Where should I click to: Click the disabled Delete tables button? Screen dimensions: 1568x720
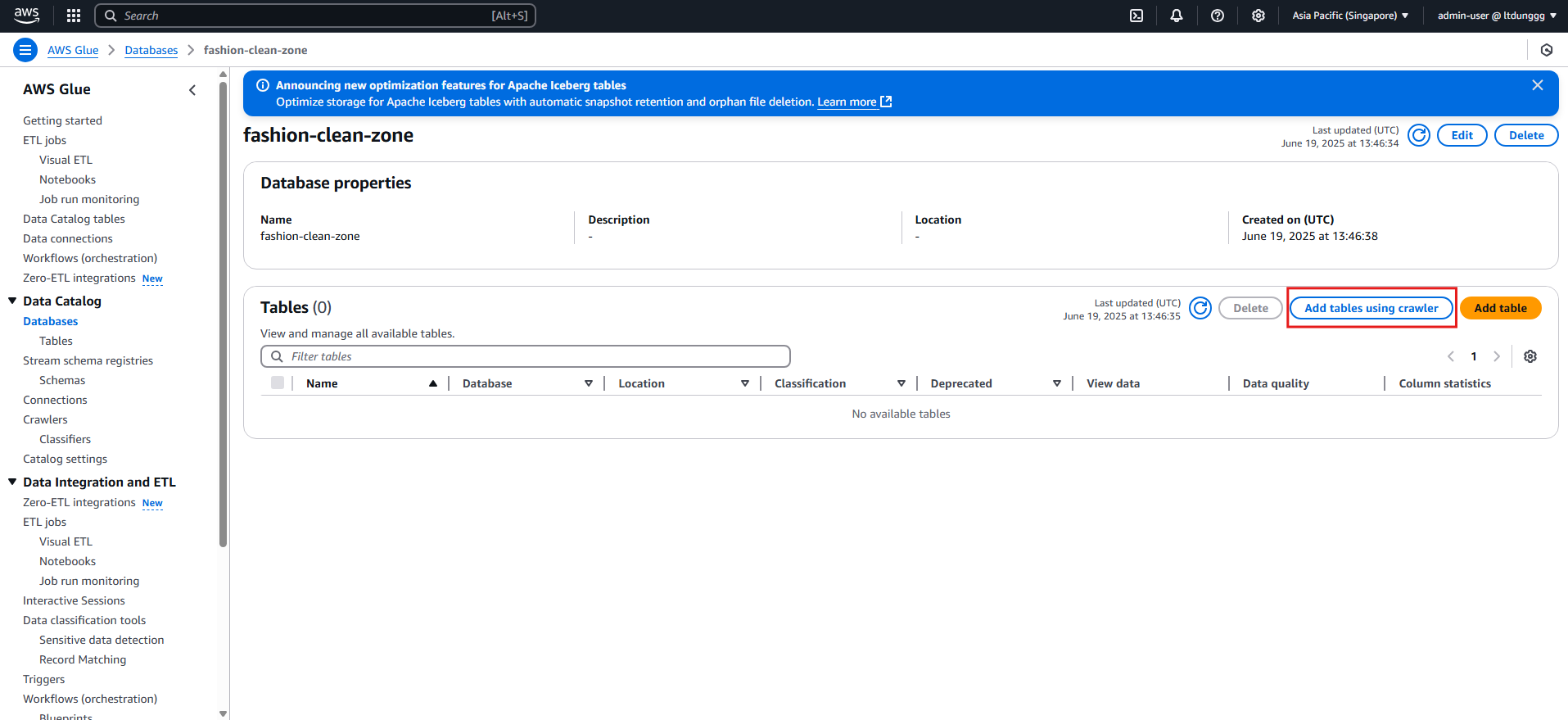point(1251,308)
